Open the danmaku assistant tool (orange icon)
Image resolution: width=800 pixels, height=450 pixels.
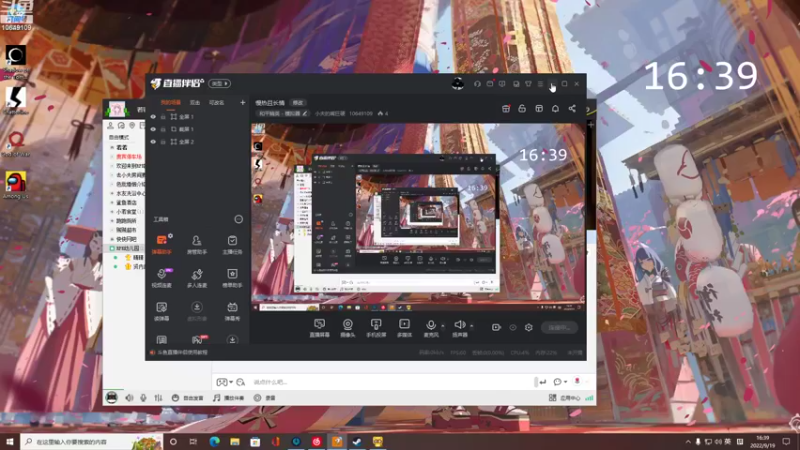point(162,243)
